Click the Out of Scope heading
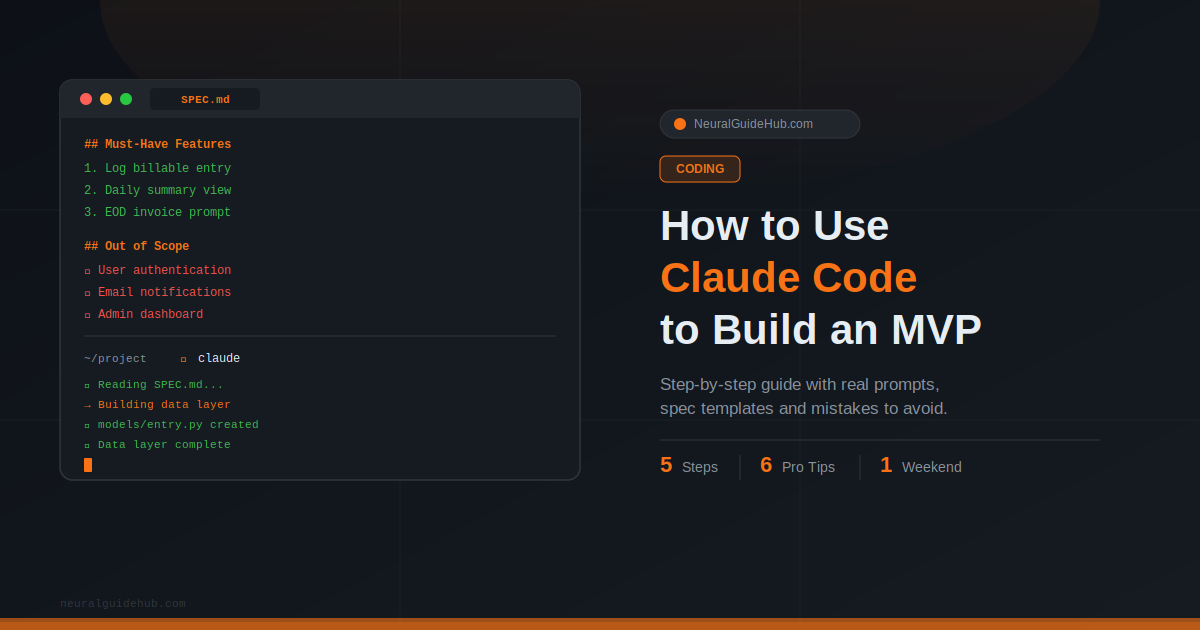Viewport: 1200px width, 630px height. click(x=137, y=247)
